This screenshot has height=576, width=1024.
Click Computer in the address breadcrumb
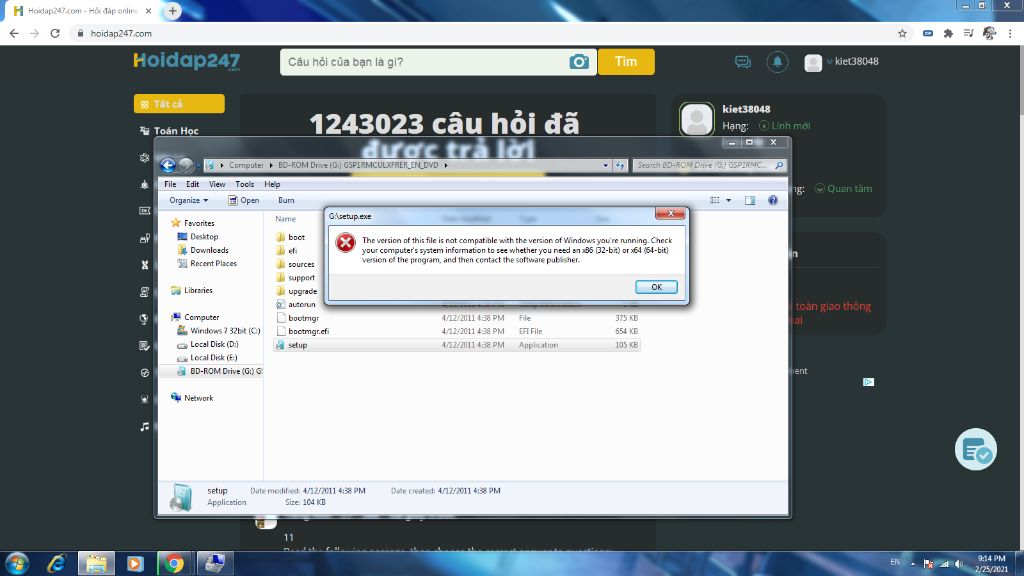pyautogui.click(x=246, y=165)
